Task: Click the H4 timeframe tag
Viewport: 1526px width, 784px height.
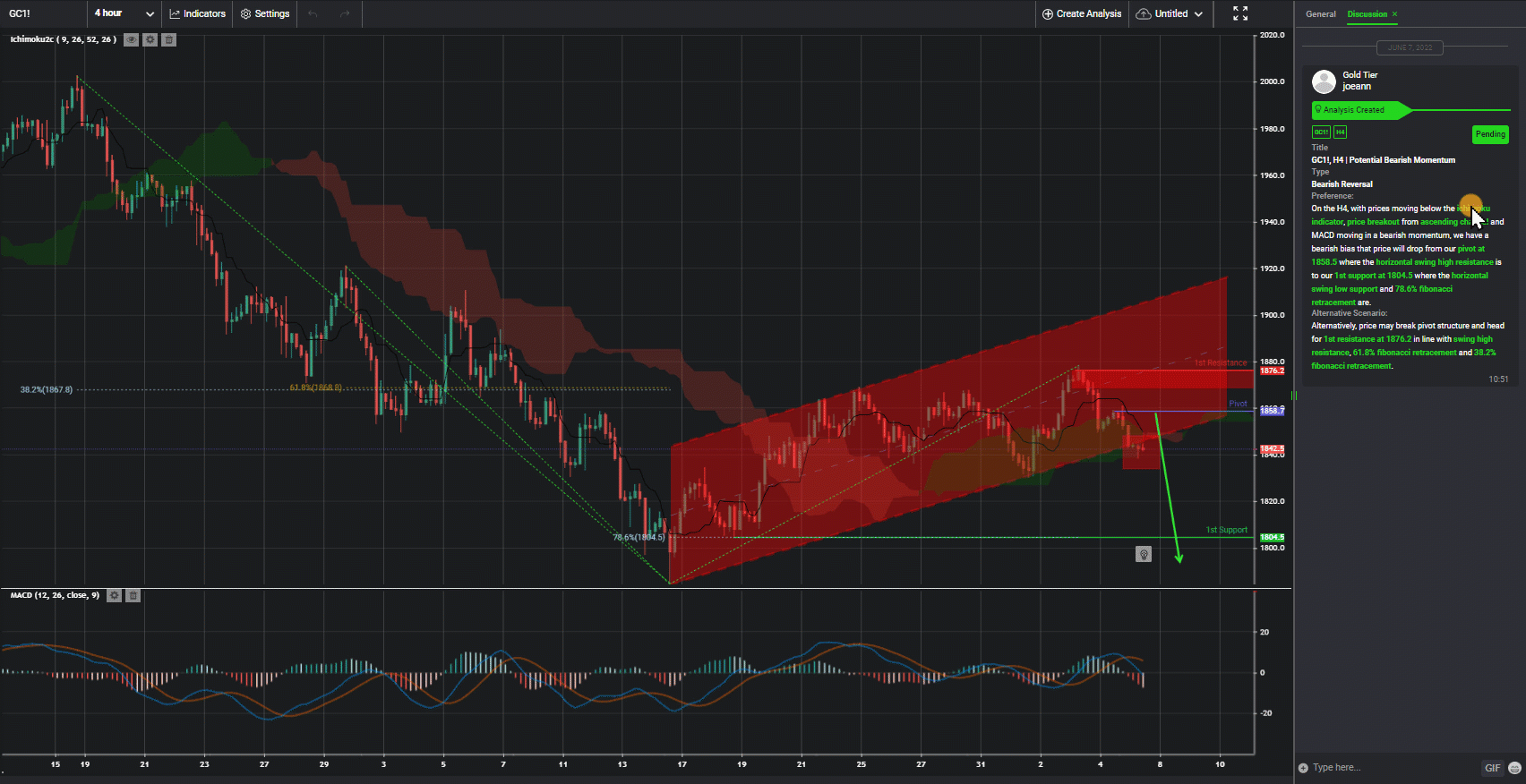Action: tap(1340, 132)
